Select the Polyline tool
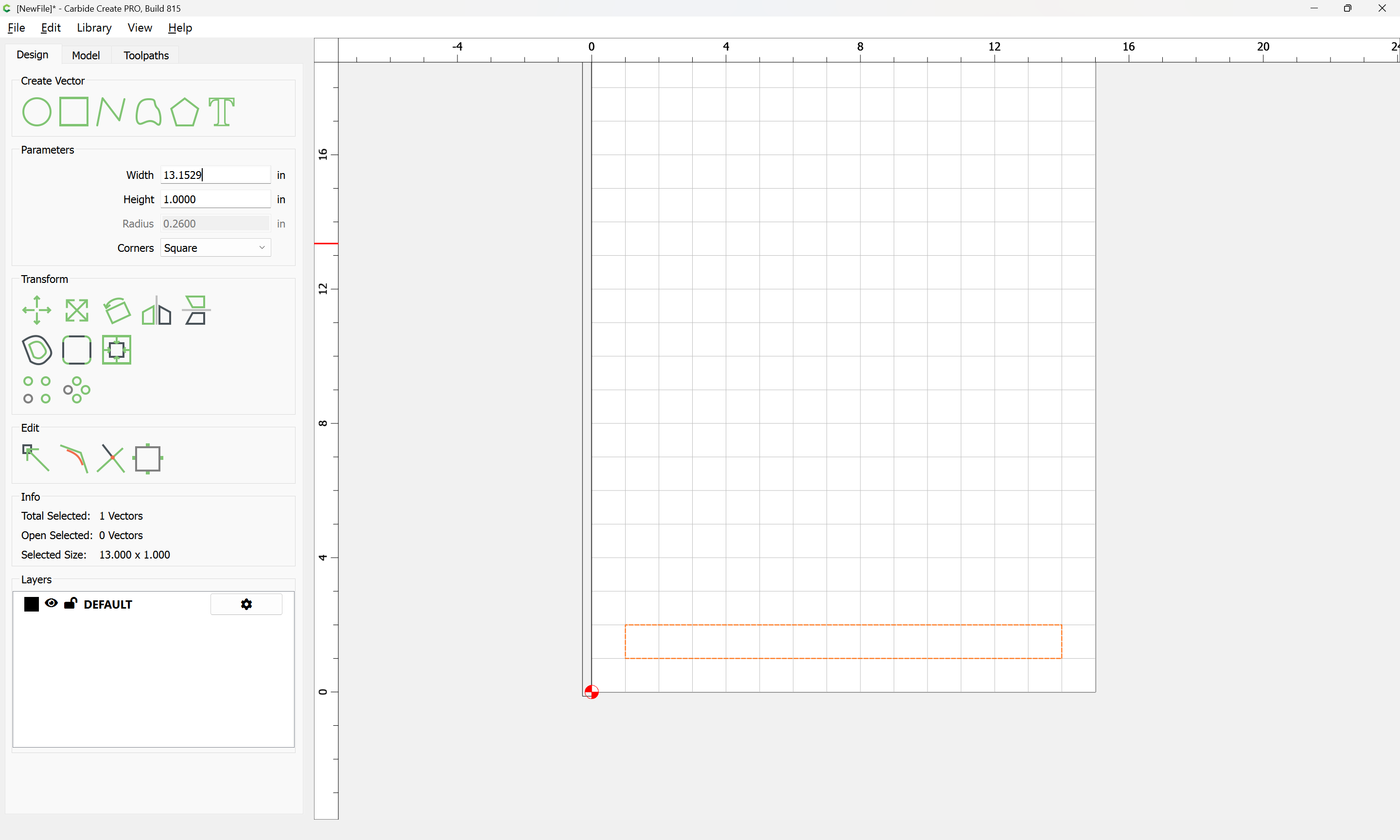Viewport: 1400px width, 840px height. coord(110,111)
